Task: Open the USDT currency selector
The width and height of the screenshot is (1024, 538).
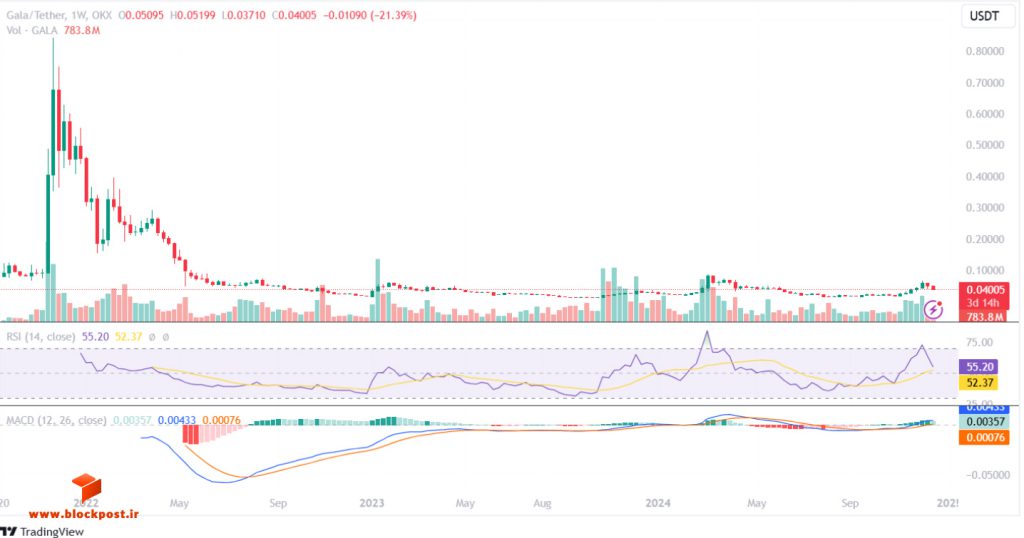Action: coord(984,16)
